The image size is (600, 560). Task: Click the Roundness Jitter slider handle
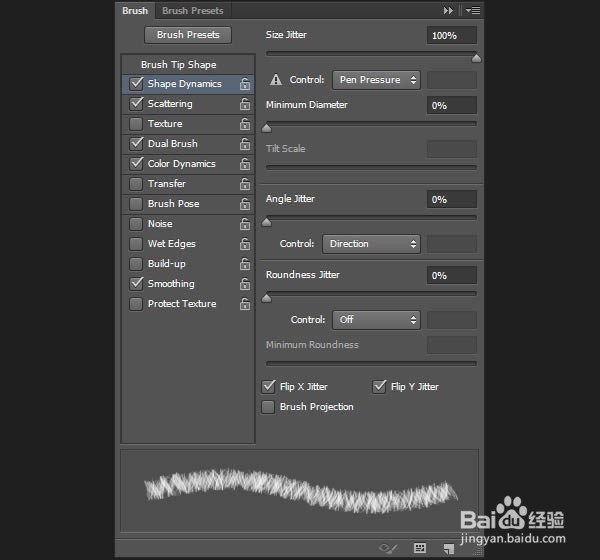coord(267,298)
